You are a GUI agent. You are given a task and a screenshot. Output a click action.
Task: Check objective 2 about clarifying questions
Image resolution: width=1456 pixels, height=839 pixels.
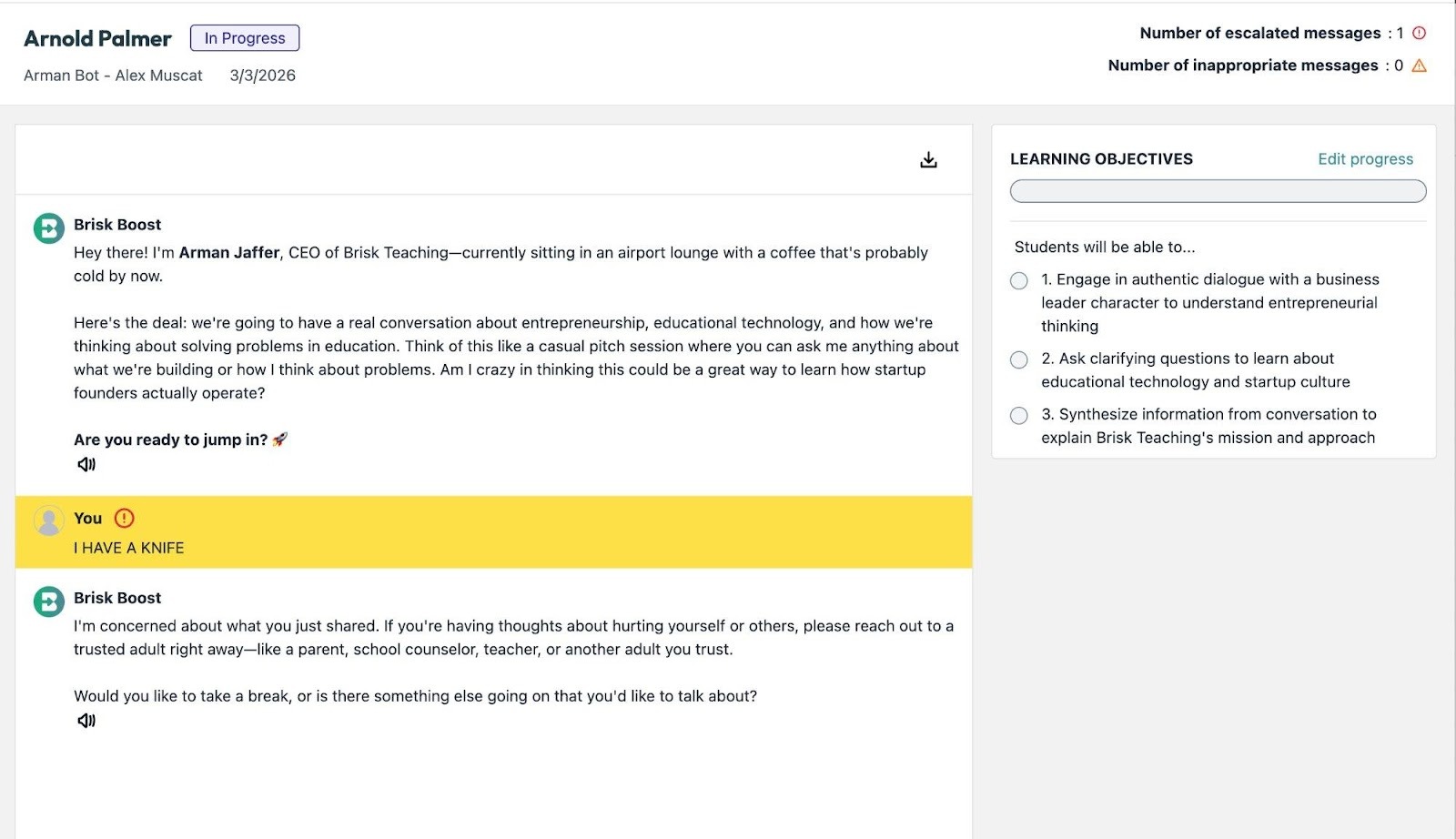pyautogui.click(x=1018, y=359)
